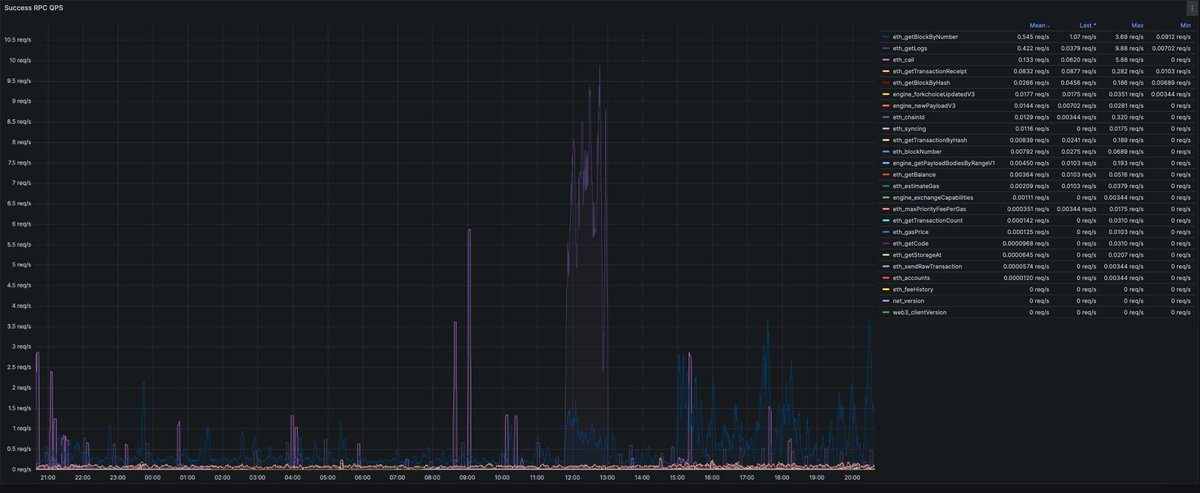Viewport: 1200px width, 493px height.
Task: Click eth_getTransactionCount legend label
Action: tap(928, 221)
